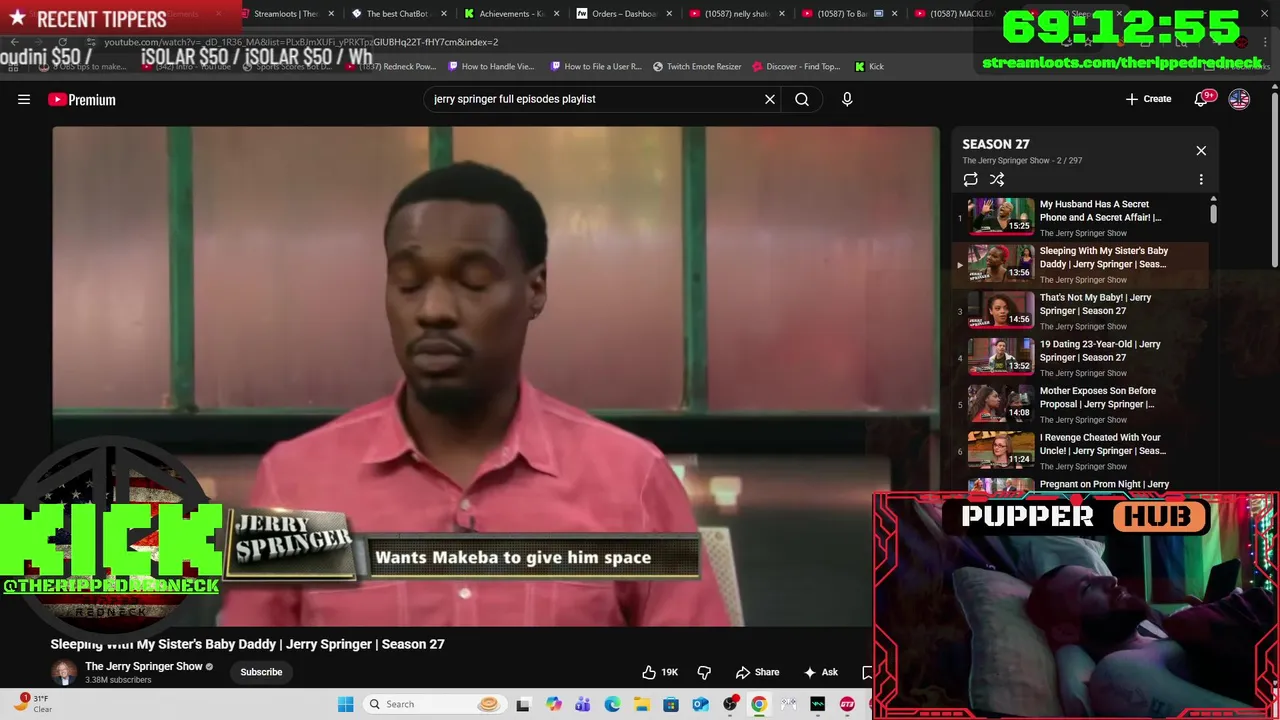
Task: Open Task View on taskbar
Action: pos(522,704)
